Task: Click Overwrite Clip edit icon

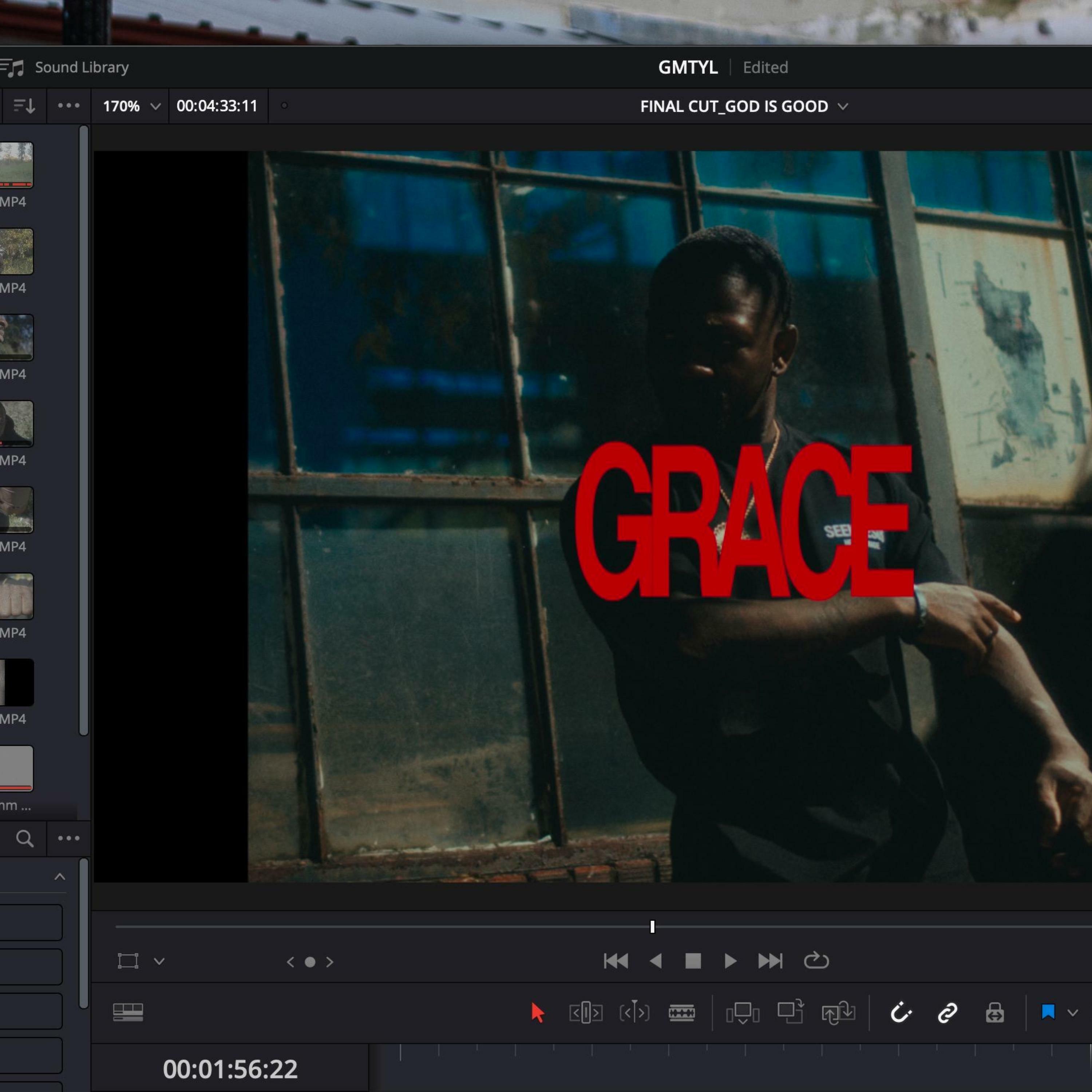Action: (x=790, y=1012)
